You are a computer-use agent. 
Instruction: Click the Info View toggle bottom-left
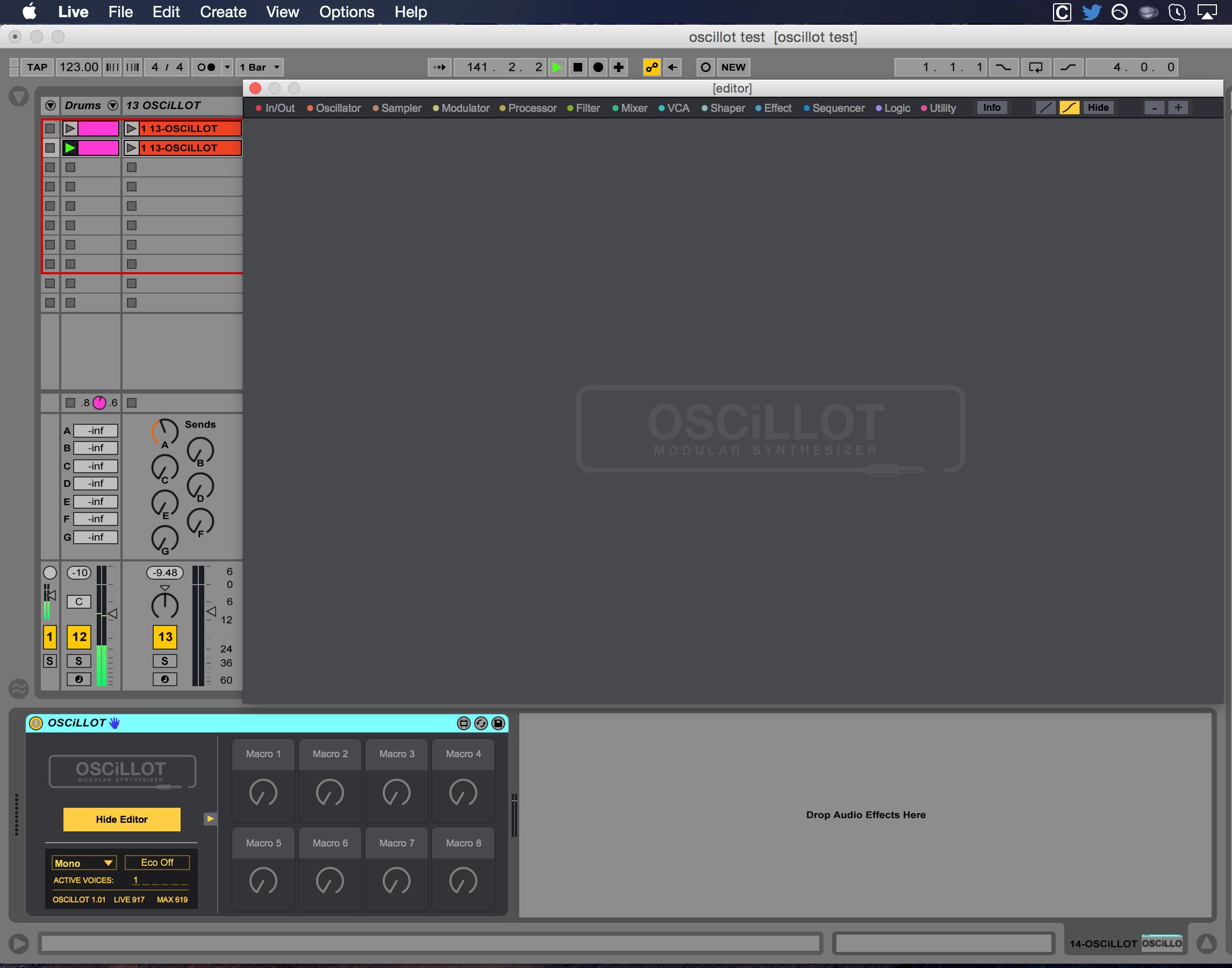click(x=19, y=943)
